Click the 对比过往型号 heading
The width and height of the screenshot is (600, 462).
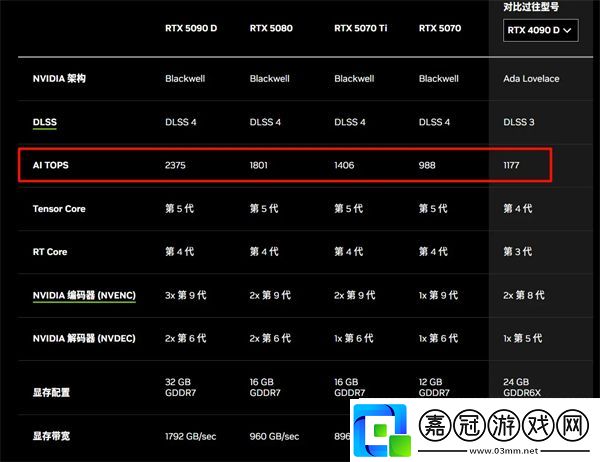click(531, 7)
